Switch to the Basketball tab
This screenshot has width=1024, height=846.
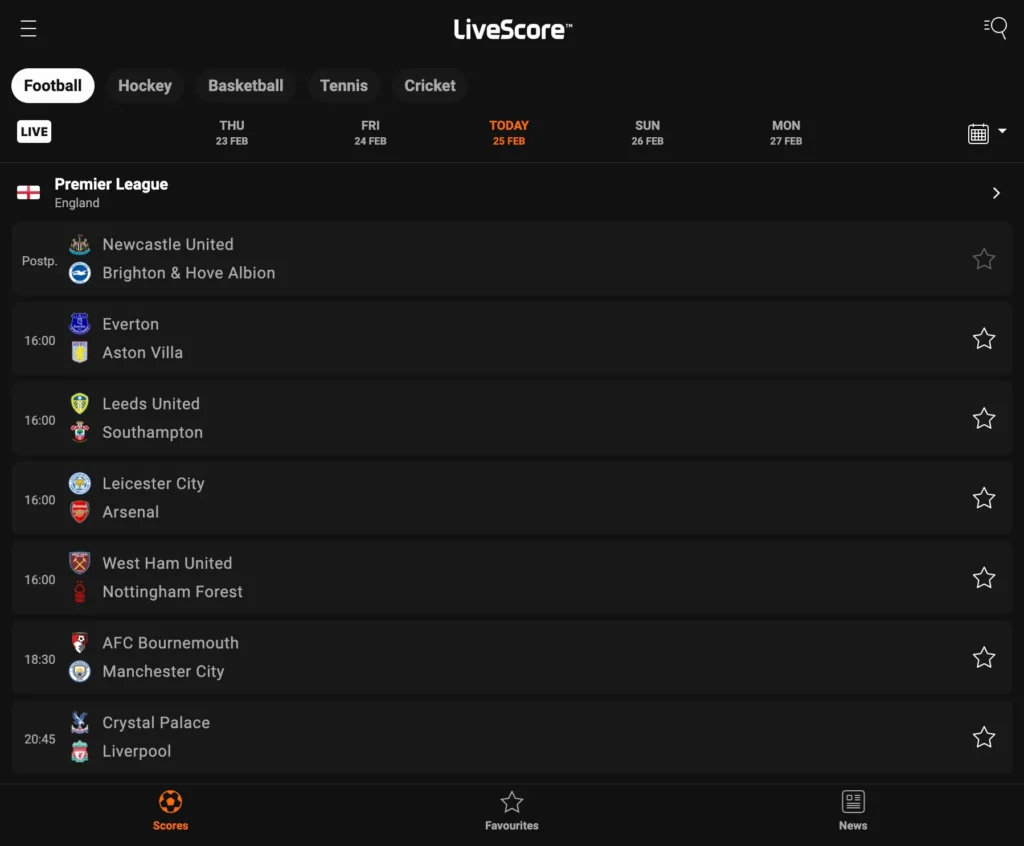246,86
